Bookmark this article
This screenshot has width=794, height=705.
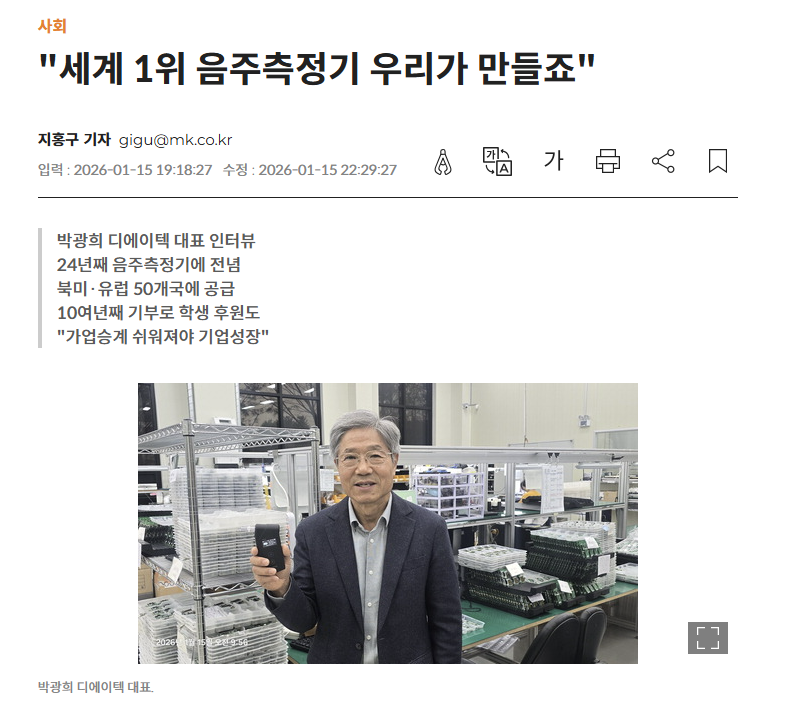[718, 161]
